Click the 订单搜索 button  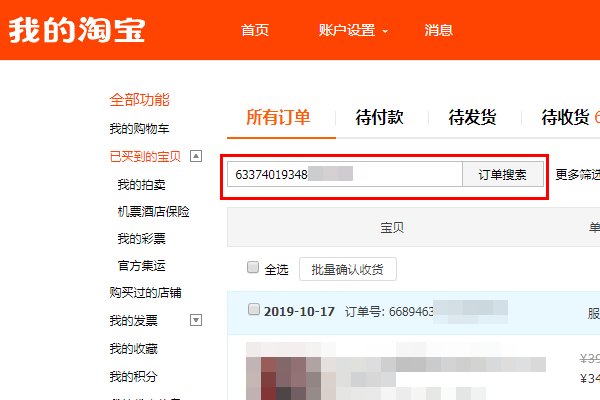(x=503, y=175)
